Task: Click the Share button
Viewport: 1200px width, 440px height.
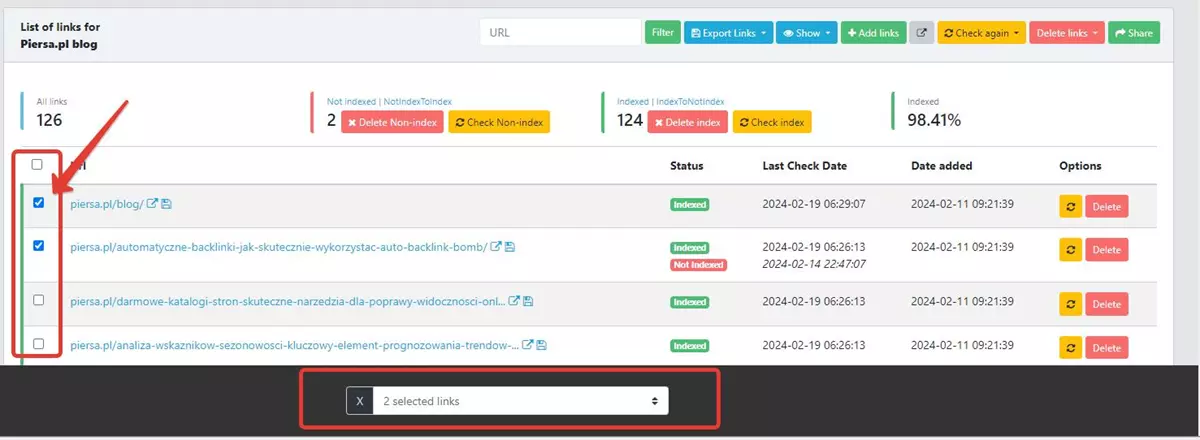Action: (x=1134, y=33)
